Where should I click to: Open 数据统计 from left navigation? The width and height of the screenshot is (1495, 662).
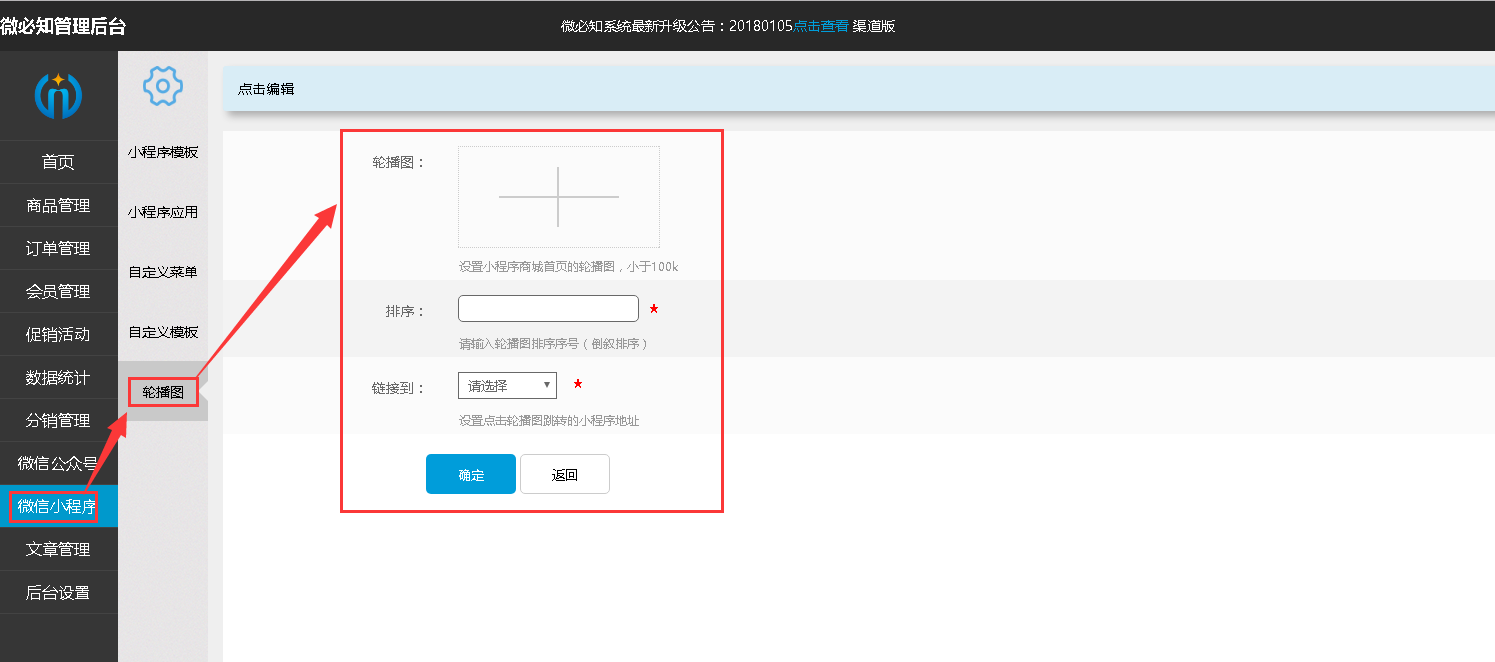[x=58, y=377]
